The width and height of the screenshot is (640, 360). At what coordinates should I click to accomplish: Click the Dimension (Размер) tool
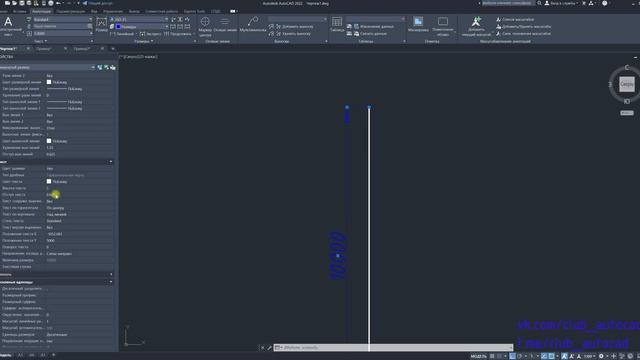click(101, 25)
